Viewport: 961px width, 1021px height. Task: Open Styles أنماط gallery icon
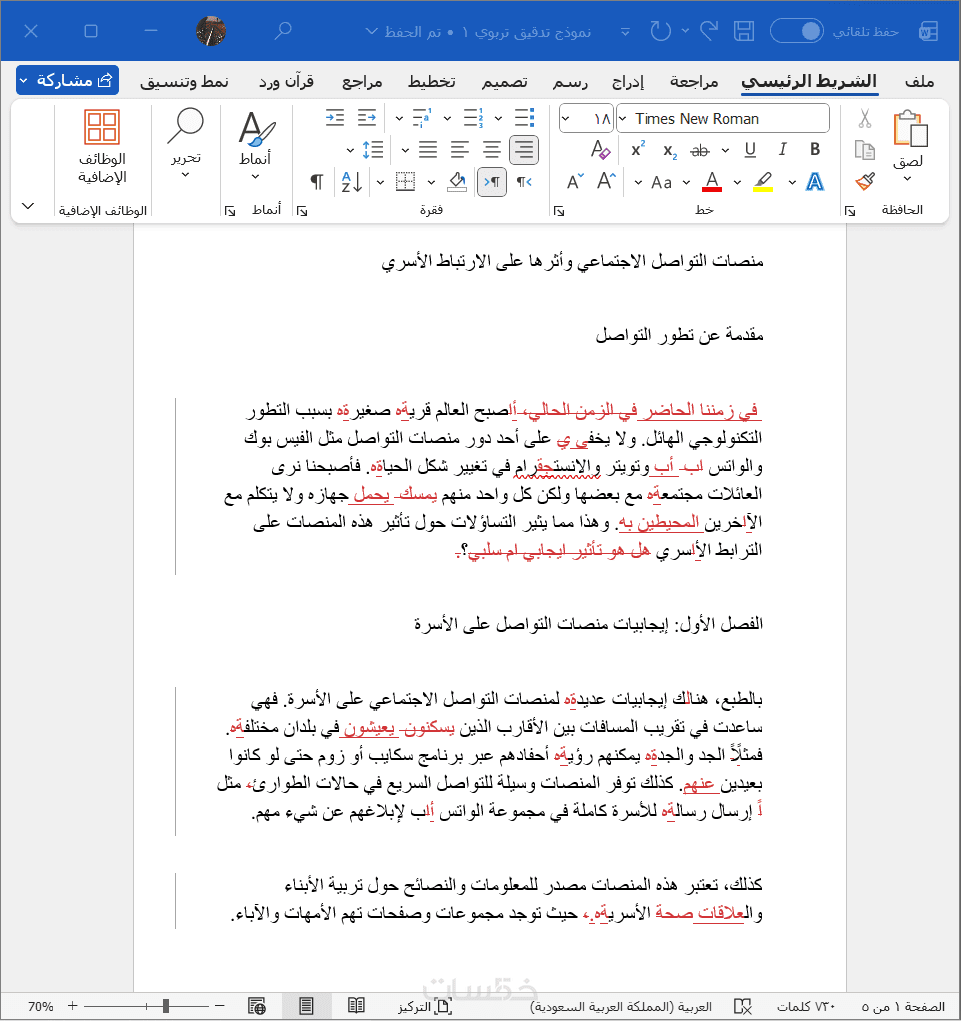click(x=255, y=128)
